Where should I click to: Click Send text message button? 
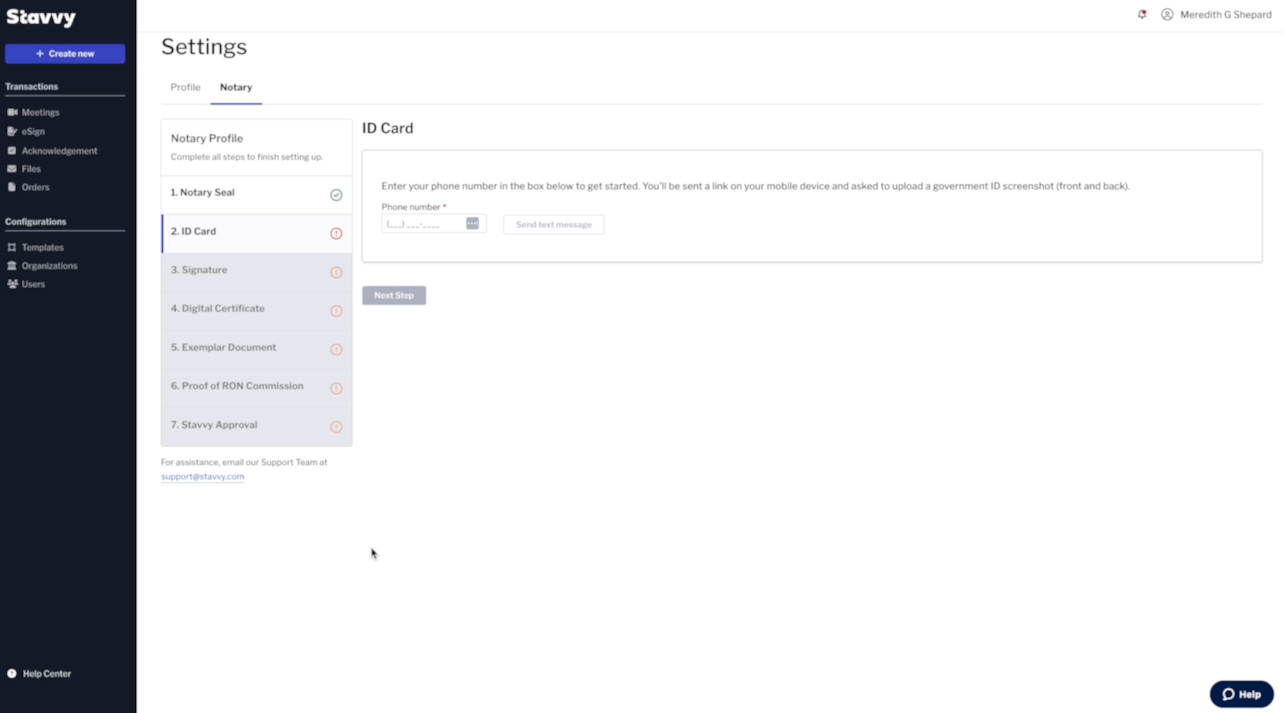pos(554,225)
